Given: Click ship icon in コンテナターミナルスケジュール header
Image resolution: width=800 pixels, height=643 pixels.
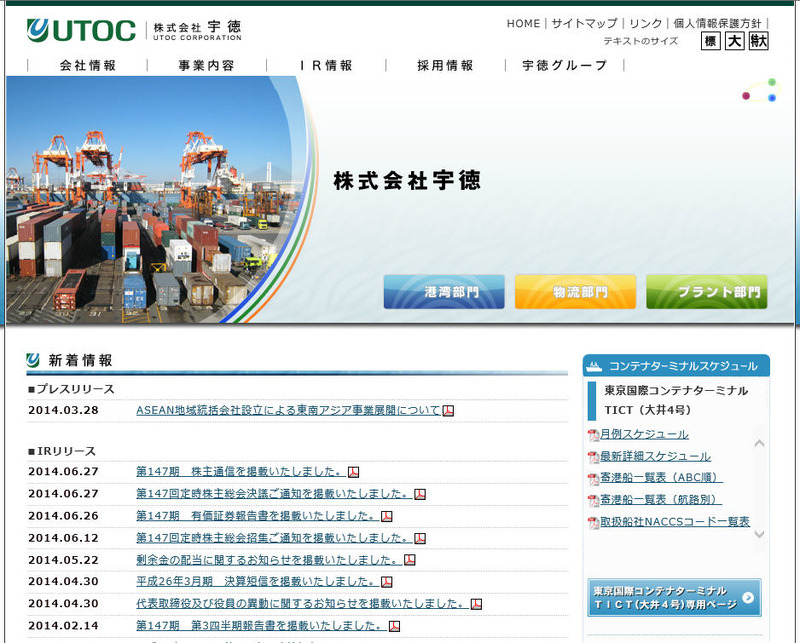Looking at the screenshot, I should coord(595,366).
